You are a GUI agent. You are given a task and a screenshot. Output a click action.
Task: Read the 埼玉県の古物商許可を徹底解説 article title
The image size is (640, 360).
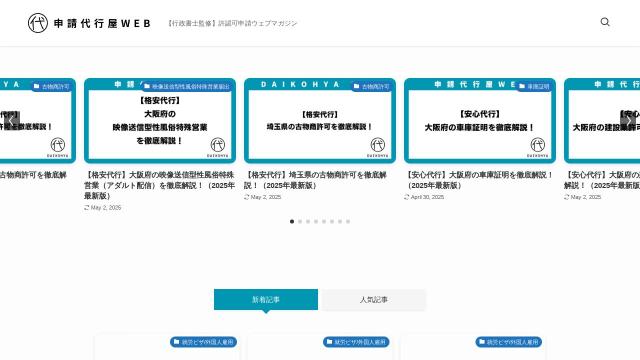point(316,180)
